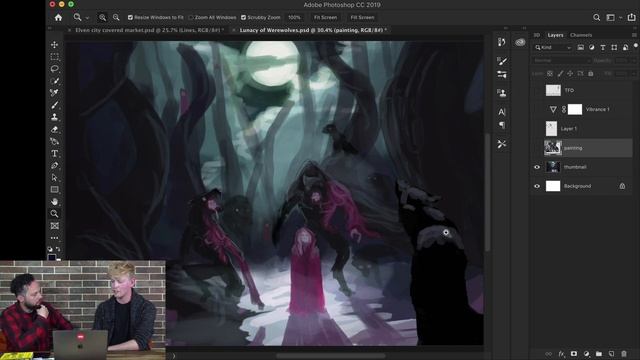Select the Lasso tool
The width and height of the screenshot is (640, 360).
tap(54, 69)
